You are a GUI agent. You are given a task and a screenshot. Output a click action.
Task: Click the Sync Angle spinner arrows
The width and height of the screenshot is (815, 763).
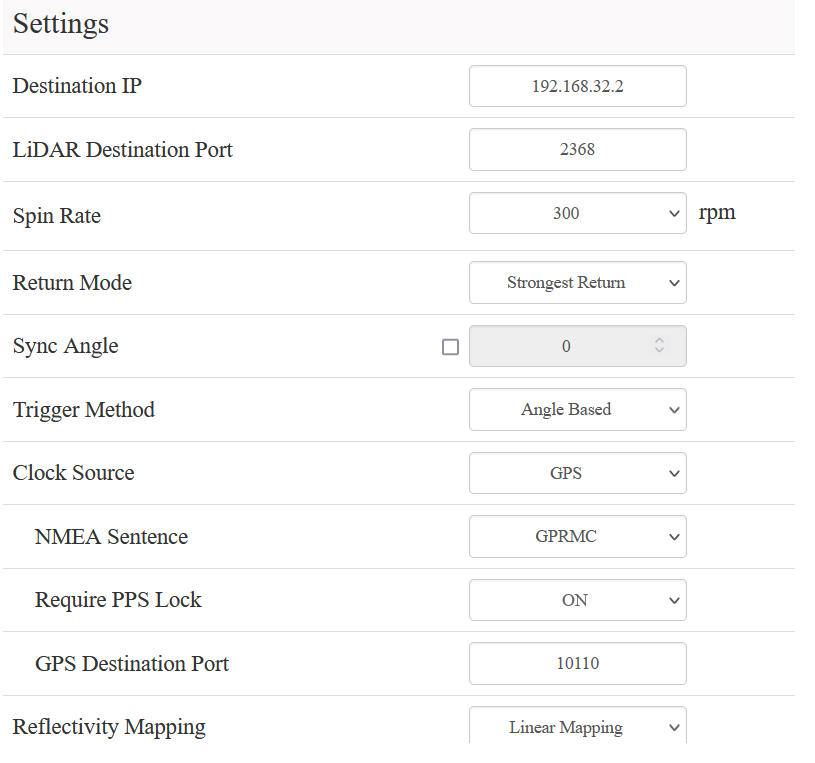[x=659, y=346]
